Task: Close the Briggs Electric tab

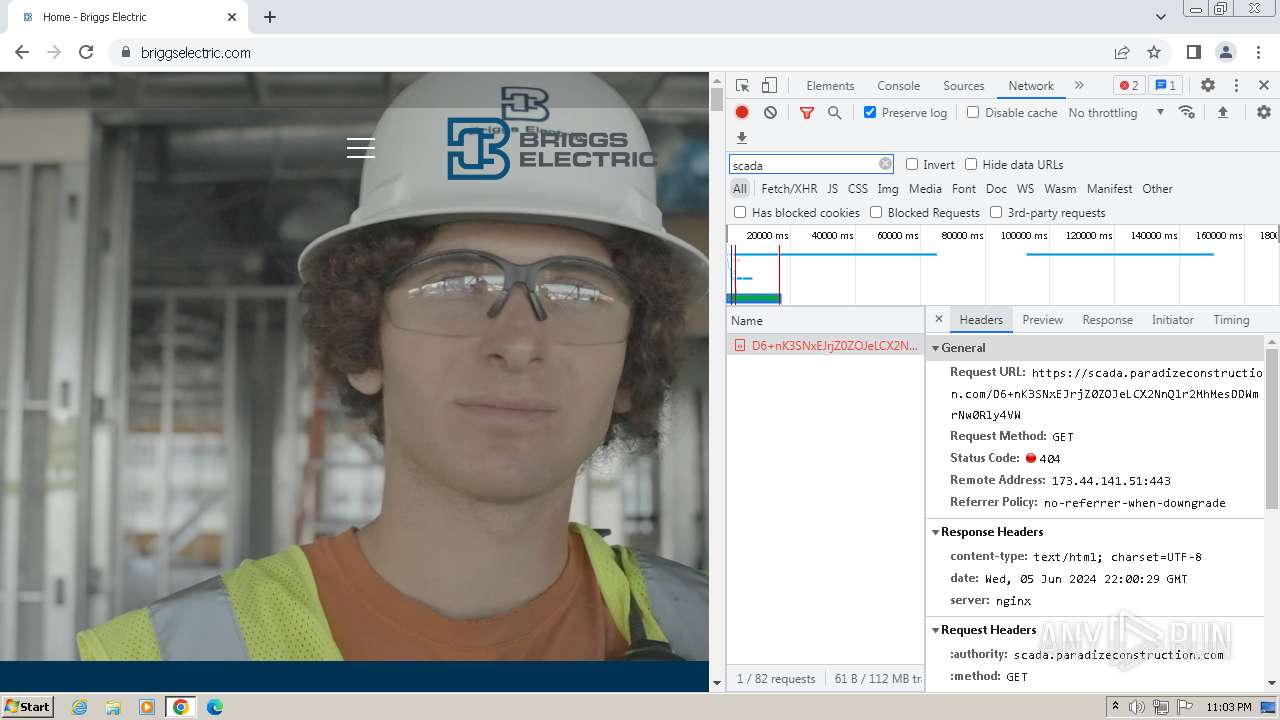Action: click(232, 17)
